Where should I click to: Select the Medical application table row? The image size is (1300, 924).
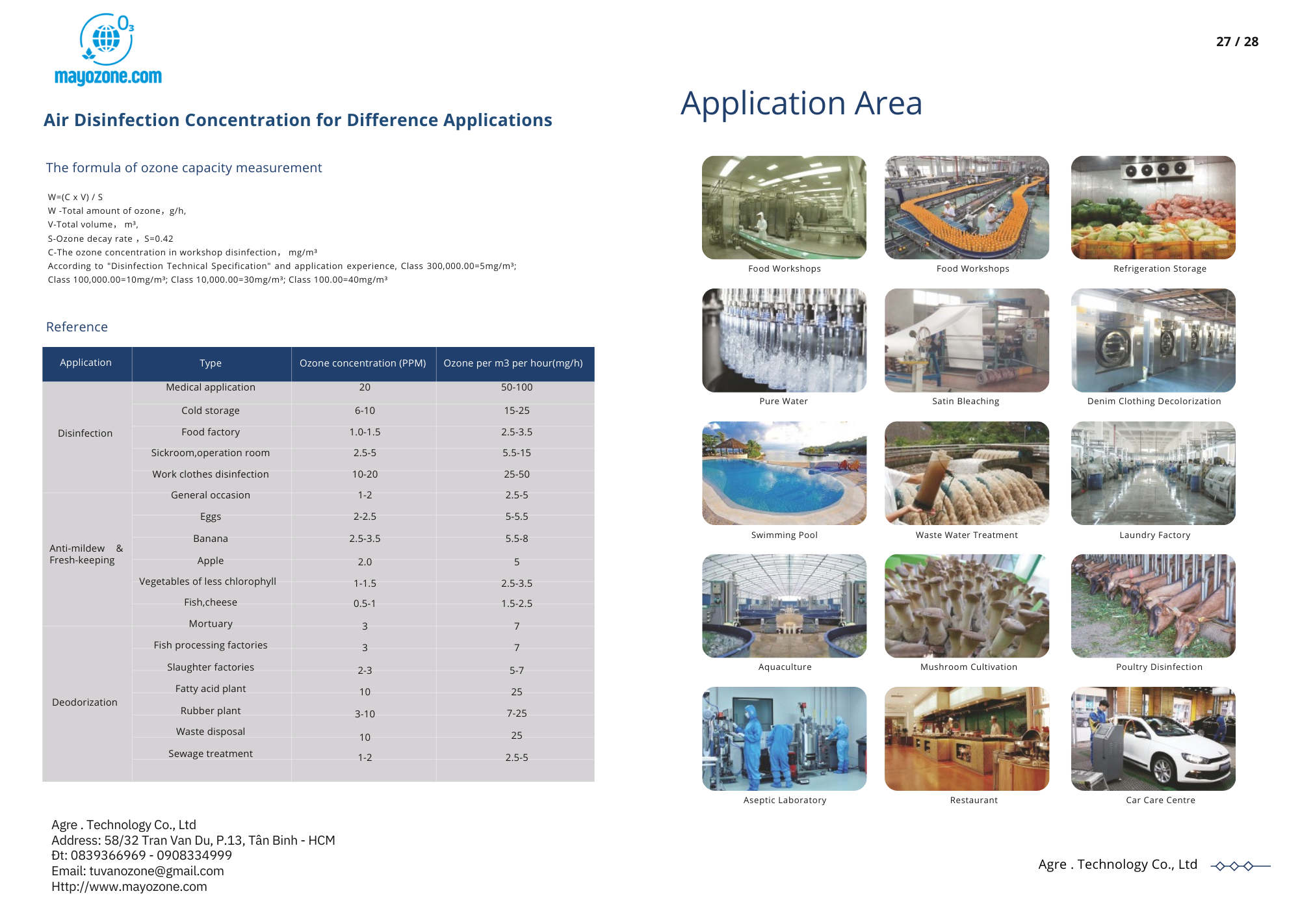[x=211, y=387]
